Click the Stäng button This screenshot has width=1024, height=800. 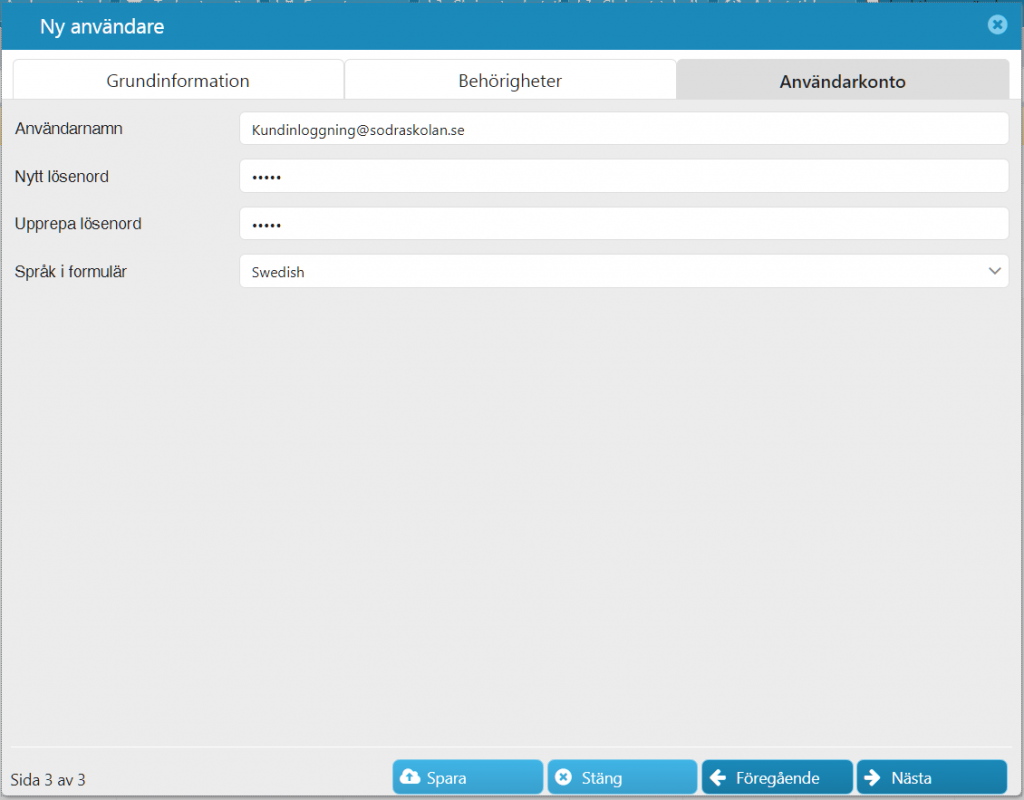(622, 777)
